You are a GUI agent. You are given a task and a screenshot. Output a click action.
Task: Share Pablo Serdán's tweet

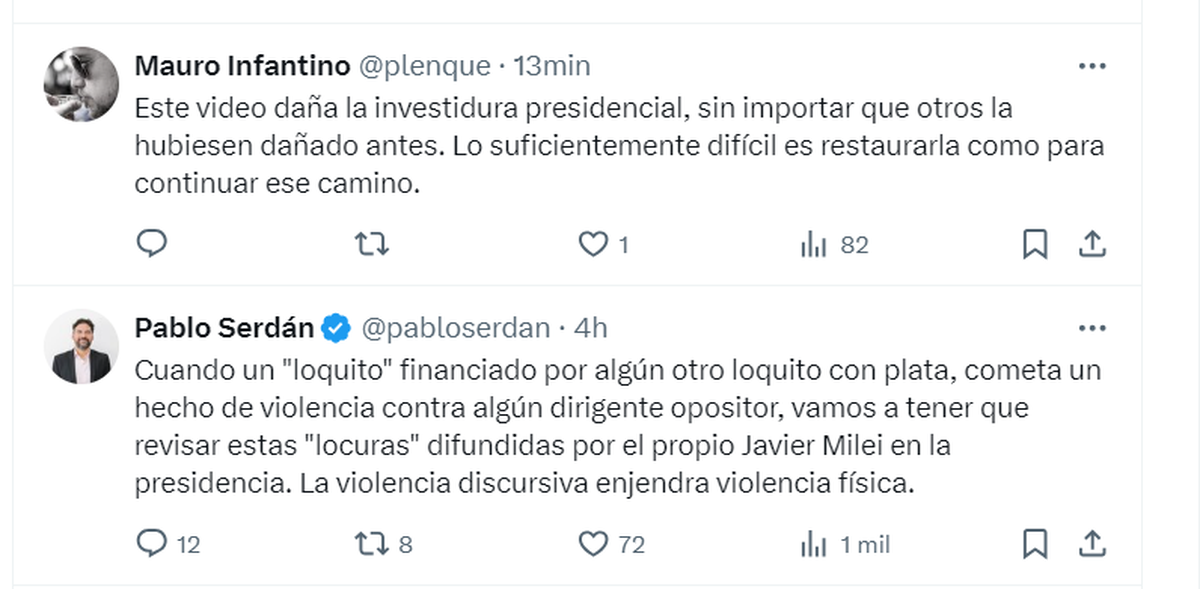1093,544
